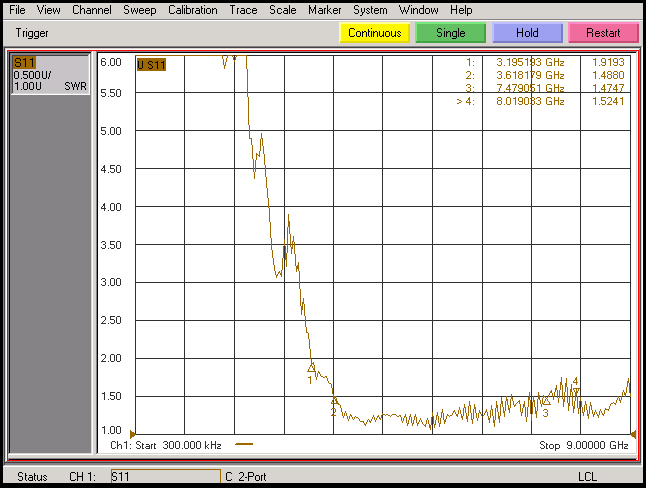The image size is (646, 488).
Task: Click marker 1 readout 3.195193 GHz
Action: tap(530, 62)
